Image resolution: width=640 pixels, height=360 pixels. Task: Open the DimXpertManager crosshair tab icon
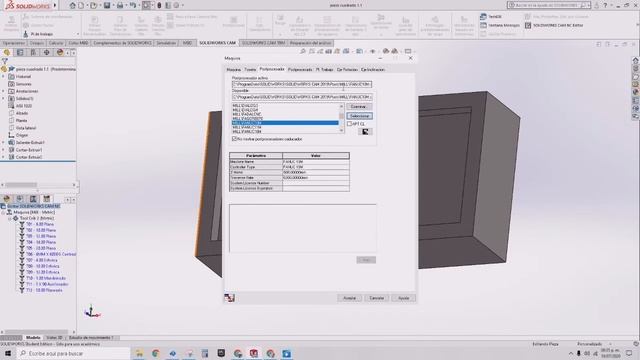(47, 52)
